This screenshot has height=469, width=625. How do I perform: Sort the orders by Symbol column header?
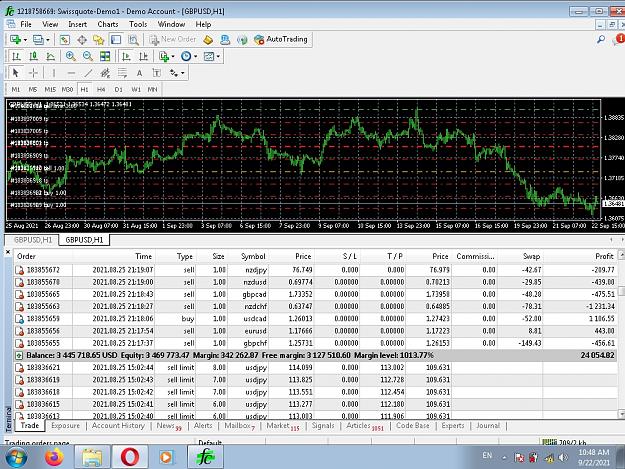click(253, 256)
